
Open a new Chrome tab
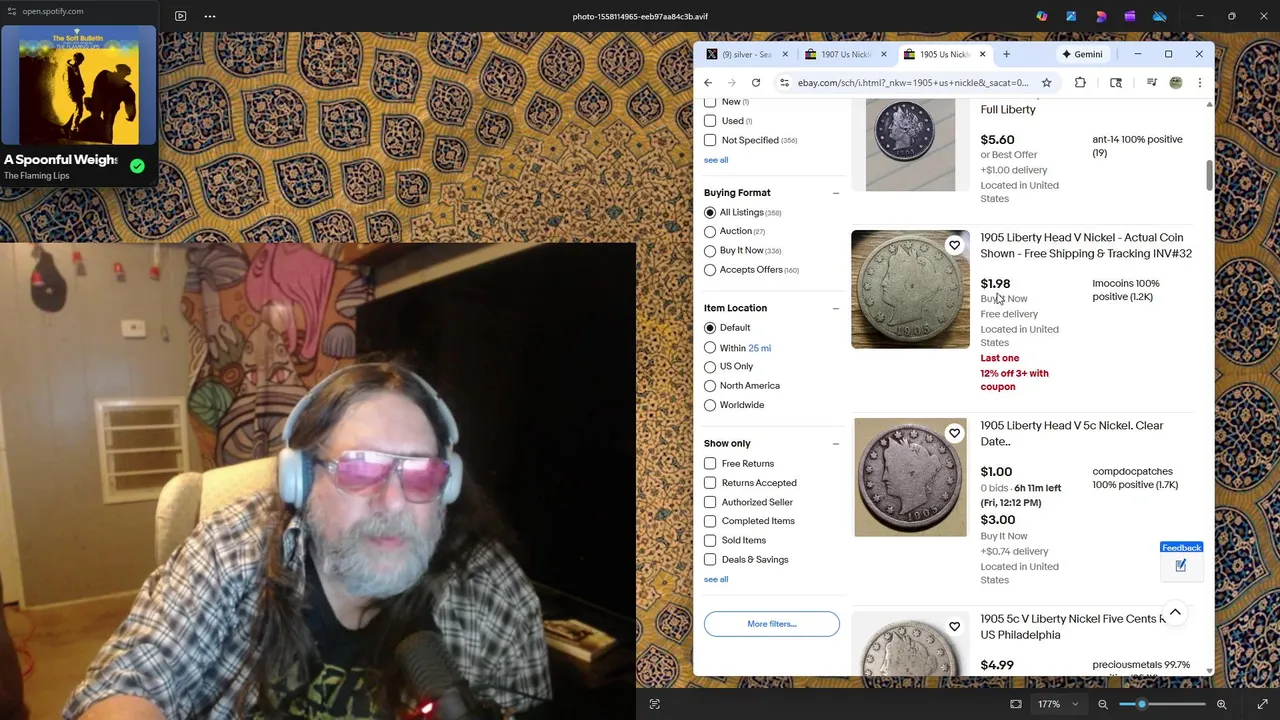pyautogui.click(x=1006, y=54)
